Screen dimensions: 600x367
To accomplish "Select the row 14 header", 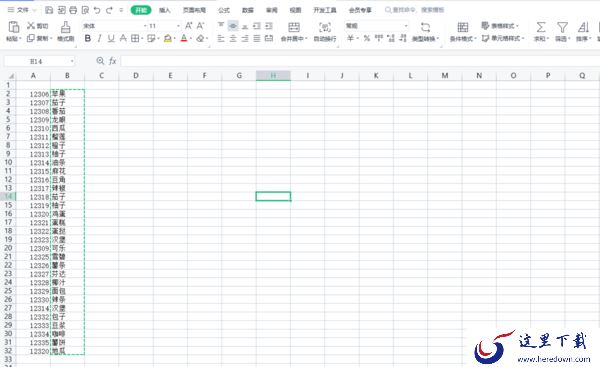I will pos(8,196).
